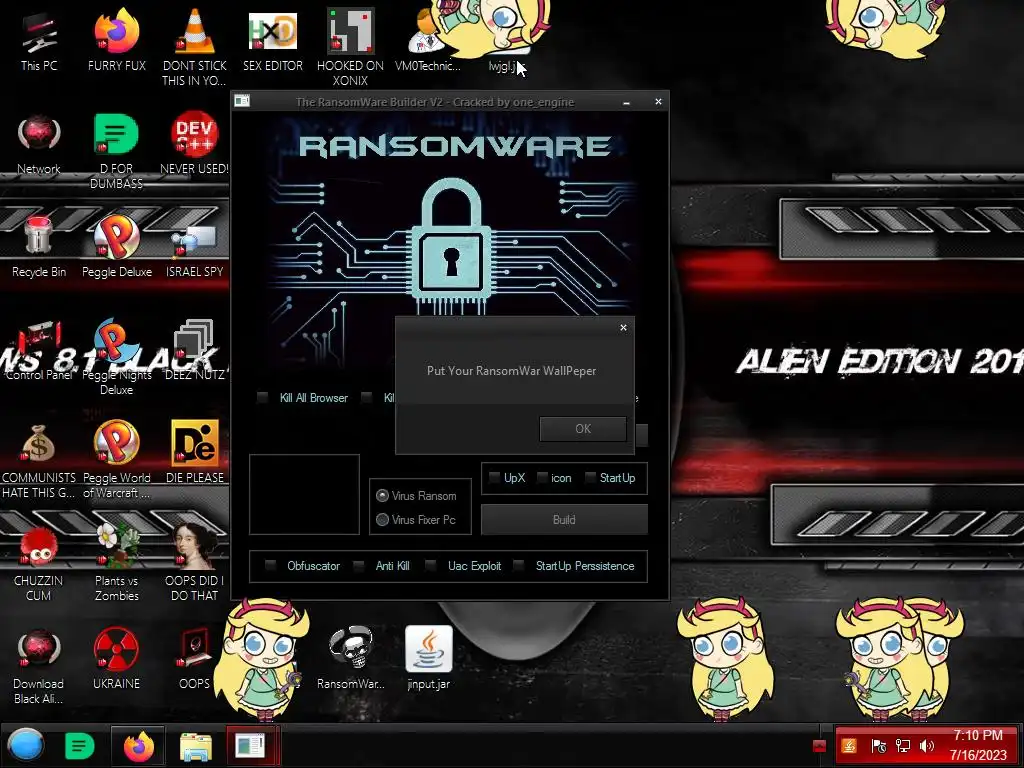Click OK in the wallpaper dialog

point(583,428)
